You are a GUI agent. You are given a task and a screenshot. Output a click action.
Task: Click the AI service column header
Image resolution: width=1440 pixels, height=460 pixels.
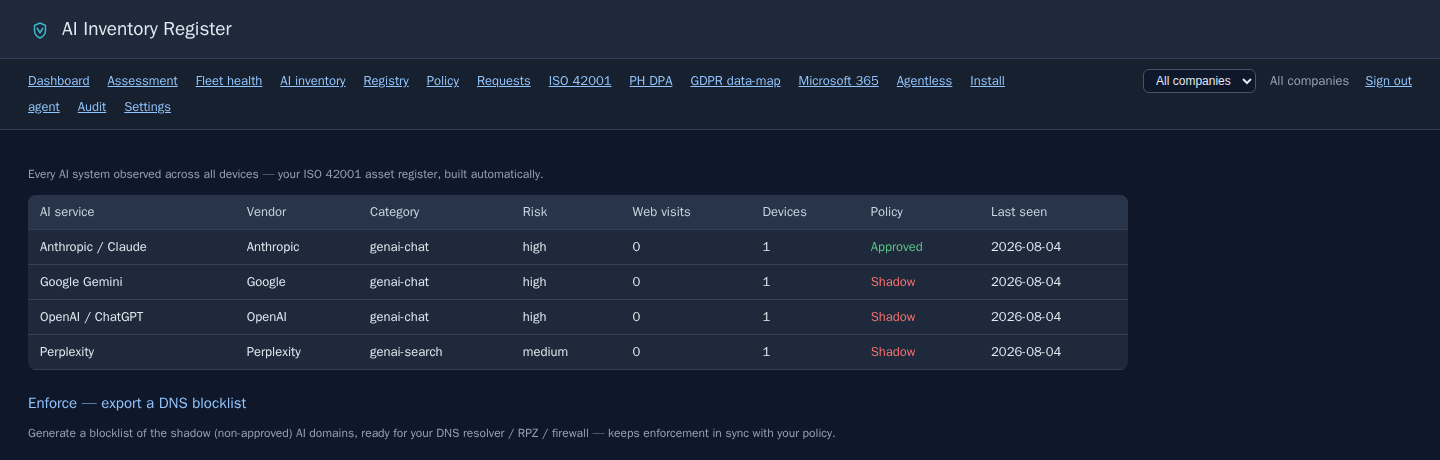(x=67, y=212)
